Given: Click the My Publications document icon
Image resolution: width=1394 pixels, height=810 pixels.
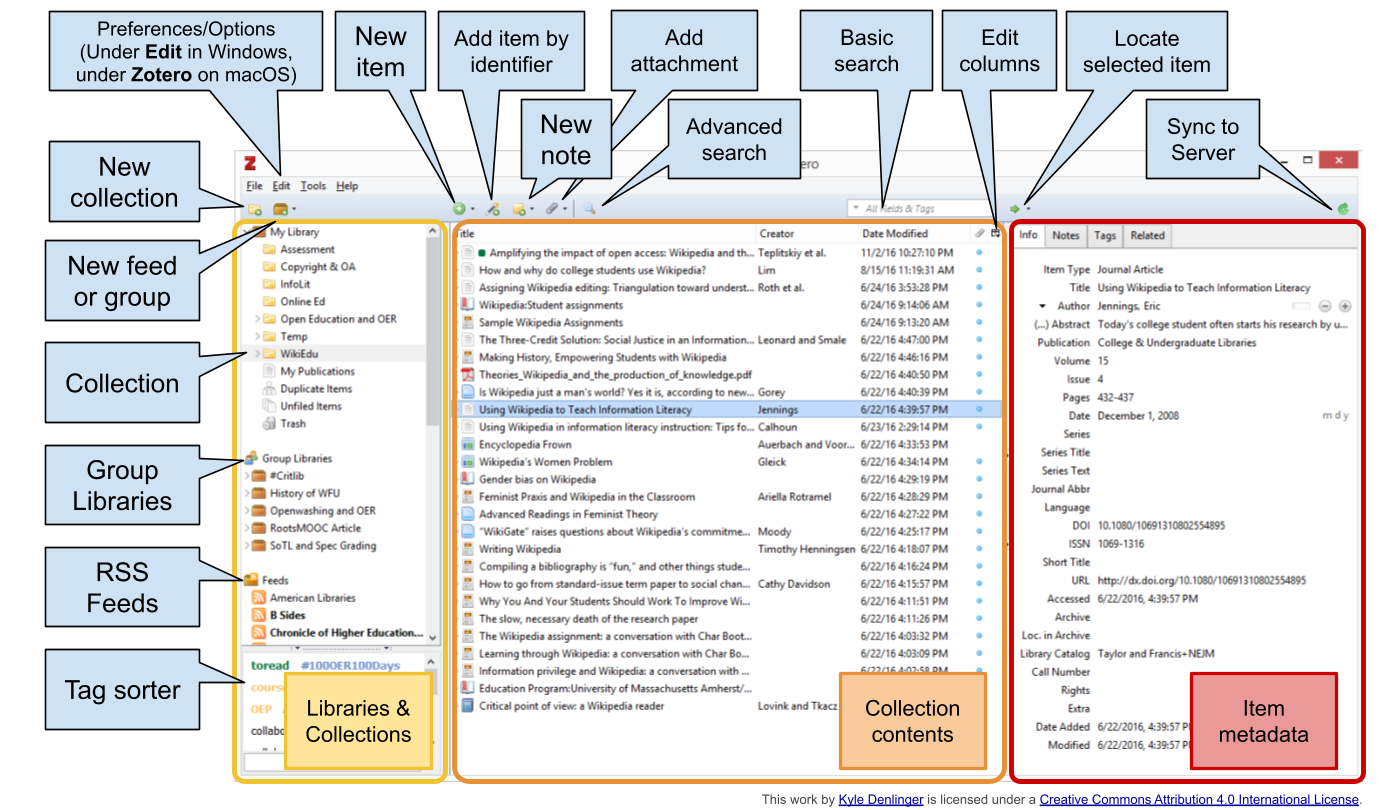Looking at the screenshot, I should tap(269, 371).
